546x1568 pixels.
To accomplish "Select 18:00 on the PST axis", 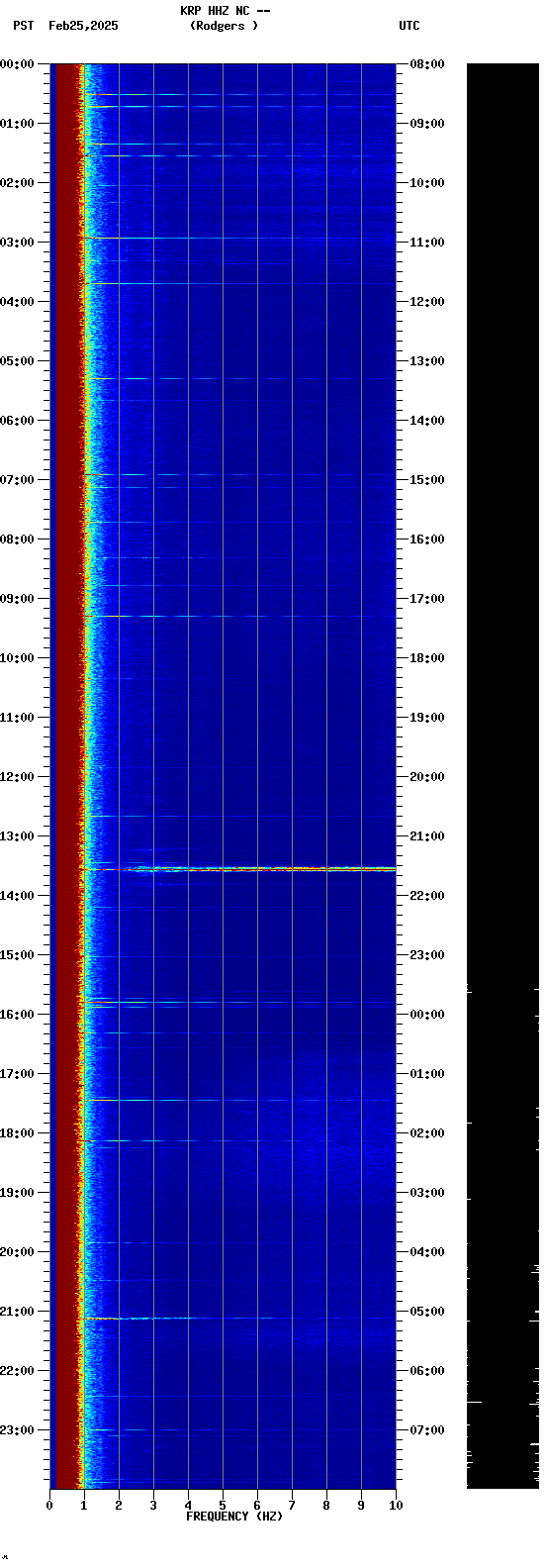I will pyautogui.click(x=17, y=1133).
